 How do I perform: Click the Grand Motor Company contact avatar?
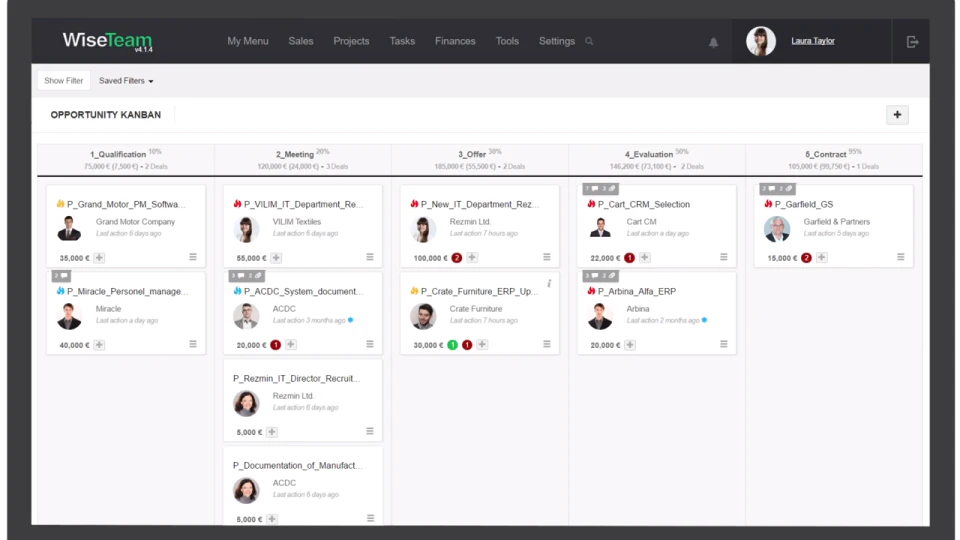(x=69, y=228)
